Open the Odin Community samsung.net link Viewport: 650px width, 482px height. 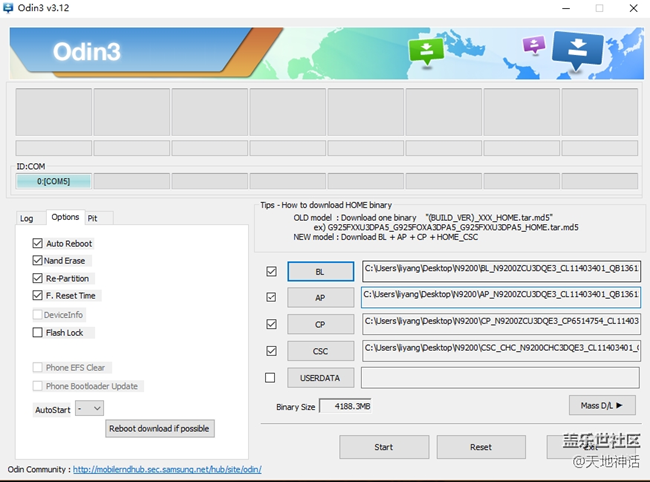(x=167, y=470)
